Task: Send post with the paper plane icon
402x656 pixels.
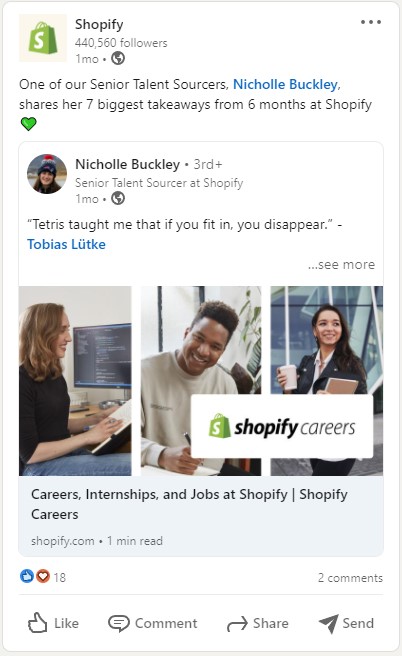Action: (346, 623)
